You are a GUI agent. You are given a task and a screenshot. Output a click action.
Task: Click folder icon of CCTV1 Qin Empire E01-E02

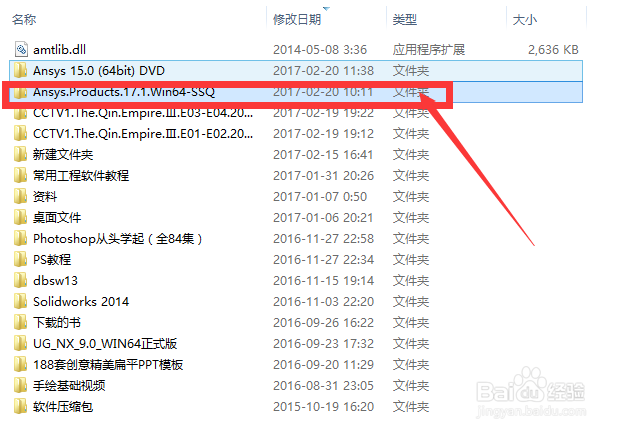(20, 134)
